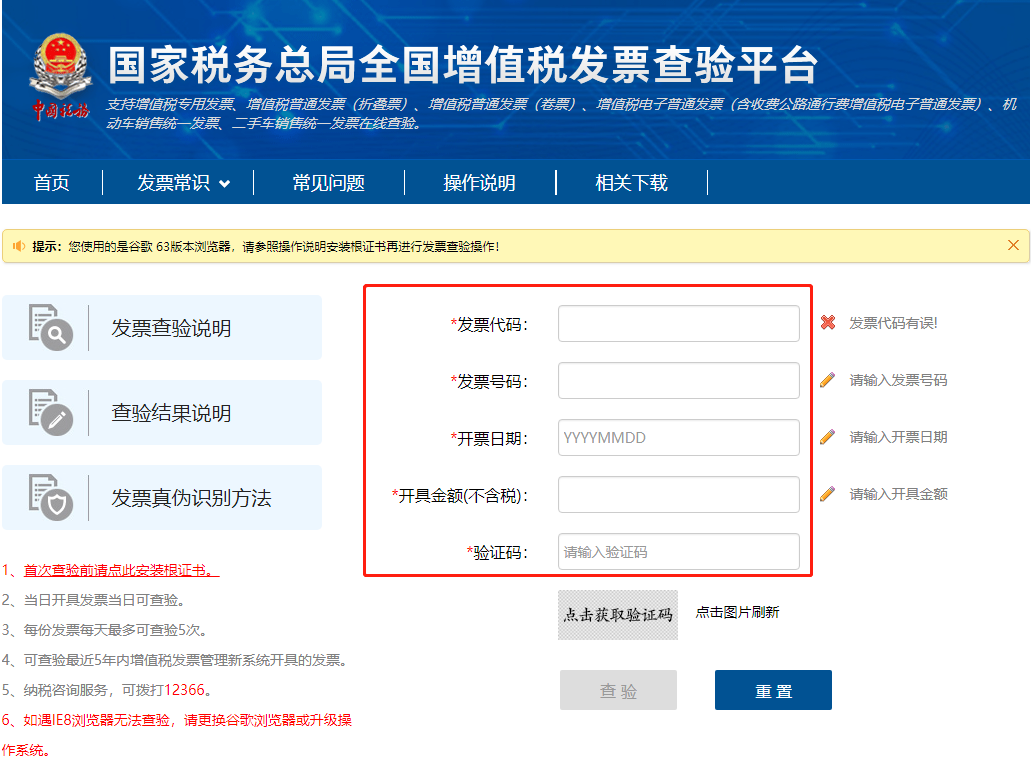The height and width of the screenshot is (773, 1031).
Task: Click the 重置 reset button
Action: (x=773, y=690)
